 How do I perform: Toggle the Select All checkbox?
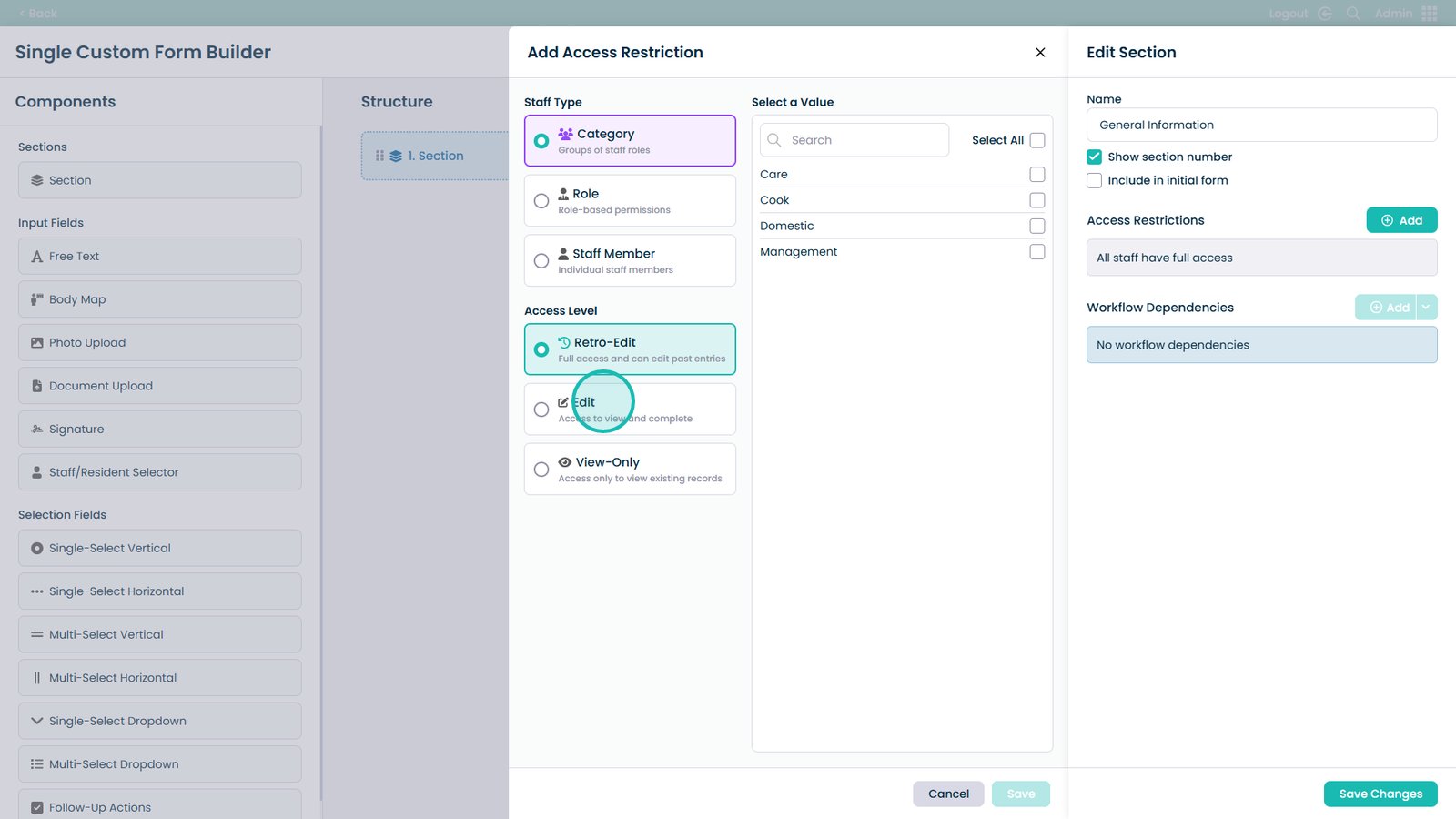(1036, 140)
